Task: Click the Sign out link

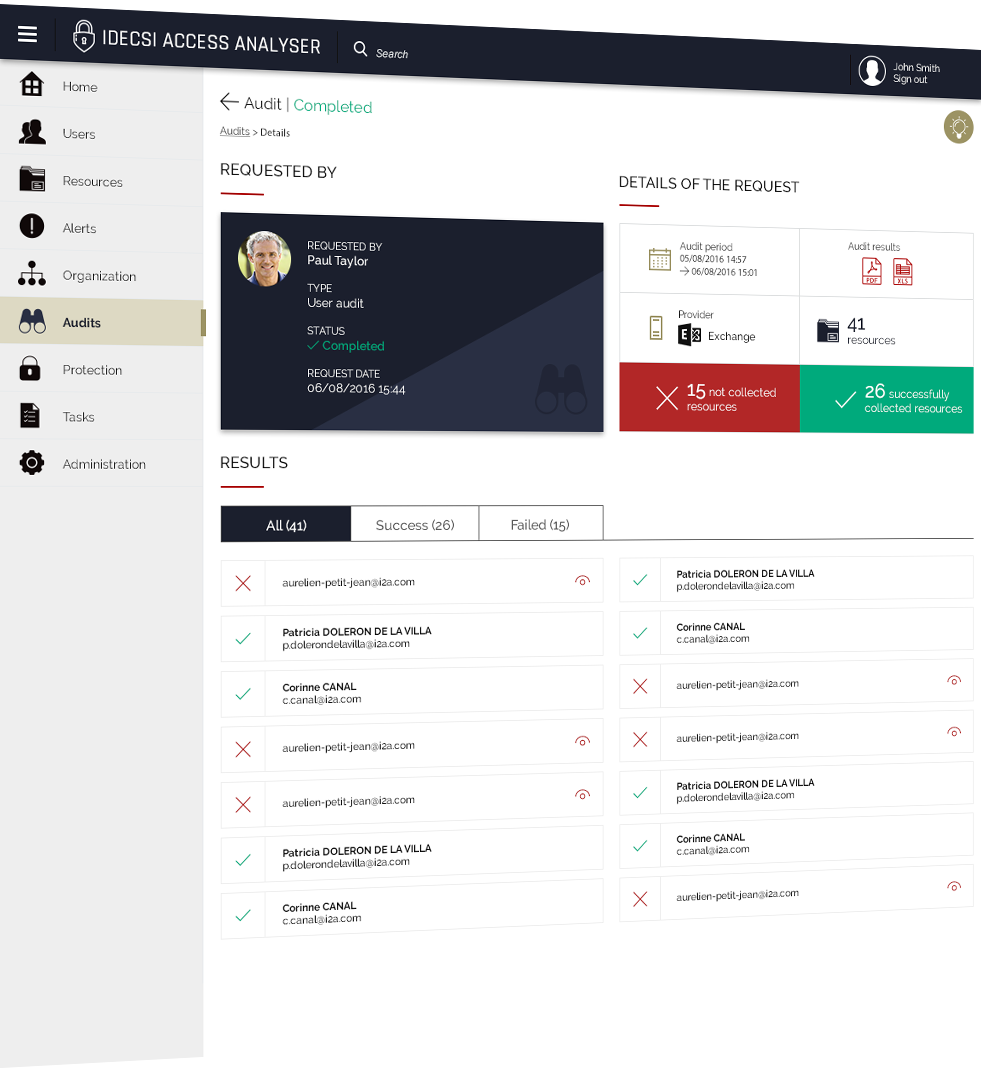Action: 910,80
